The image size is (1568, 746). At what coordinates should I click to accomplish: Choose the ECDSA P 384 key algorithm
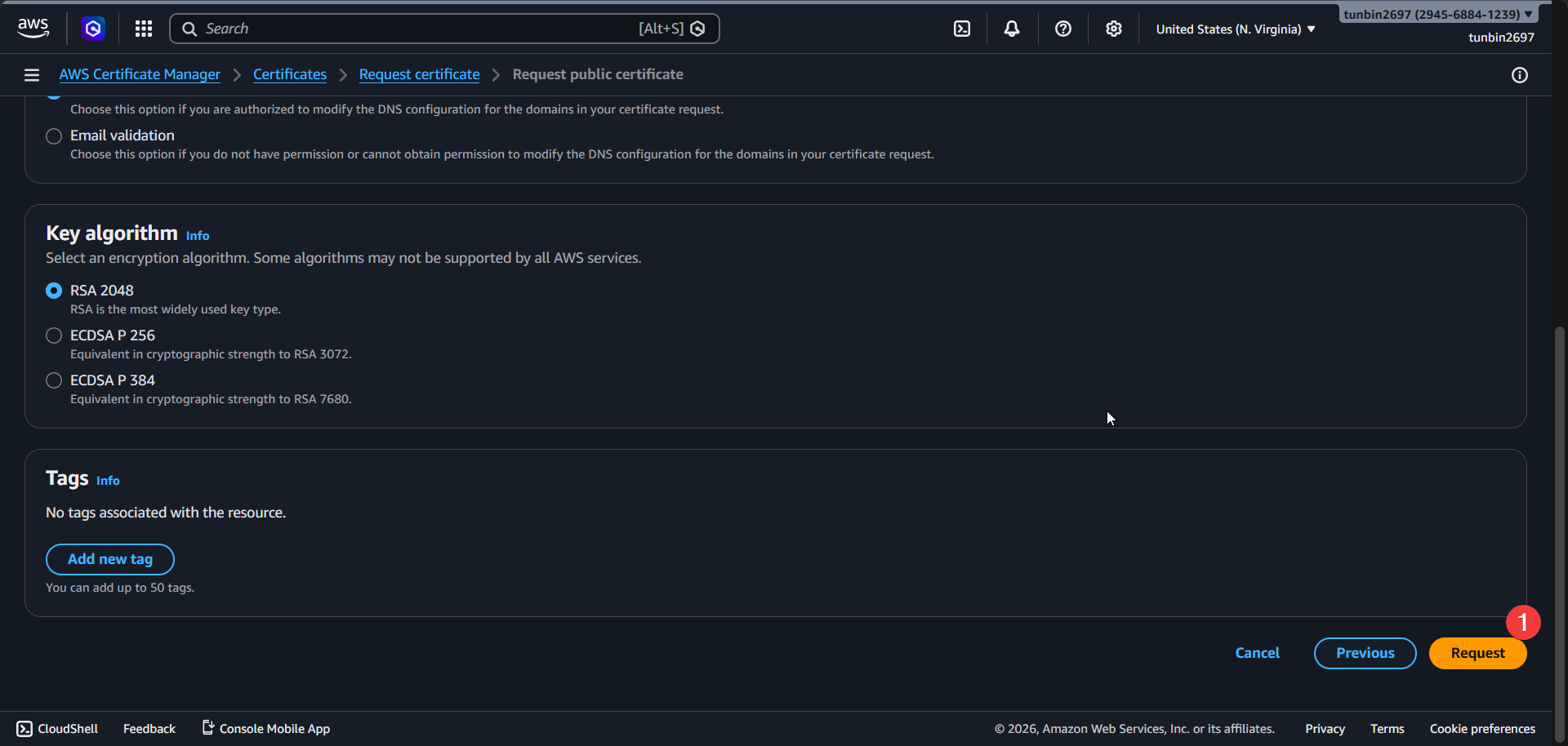54,380
